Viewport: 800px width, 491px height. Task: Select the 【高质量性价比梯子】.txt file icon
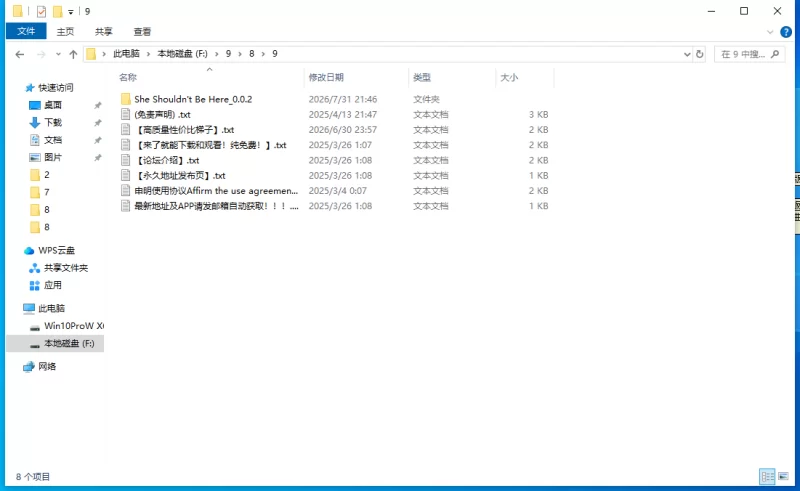pyautogui.click(x=126, y=130)
